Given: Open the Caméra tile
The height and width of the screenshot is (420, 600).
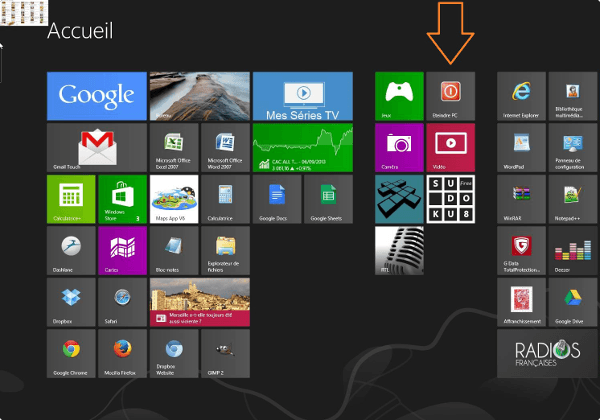Looking at the screenshot, I should coord(399,148).
